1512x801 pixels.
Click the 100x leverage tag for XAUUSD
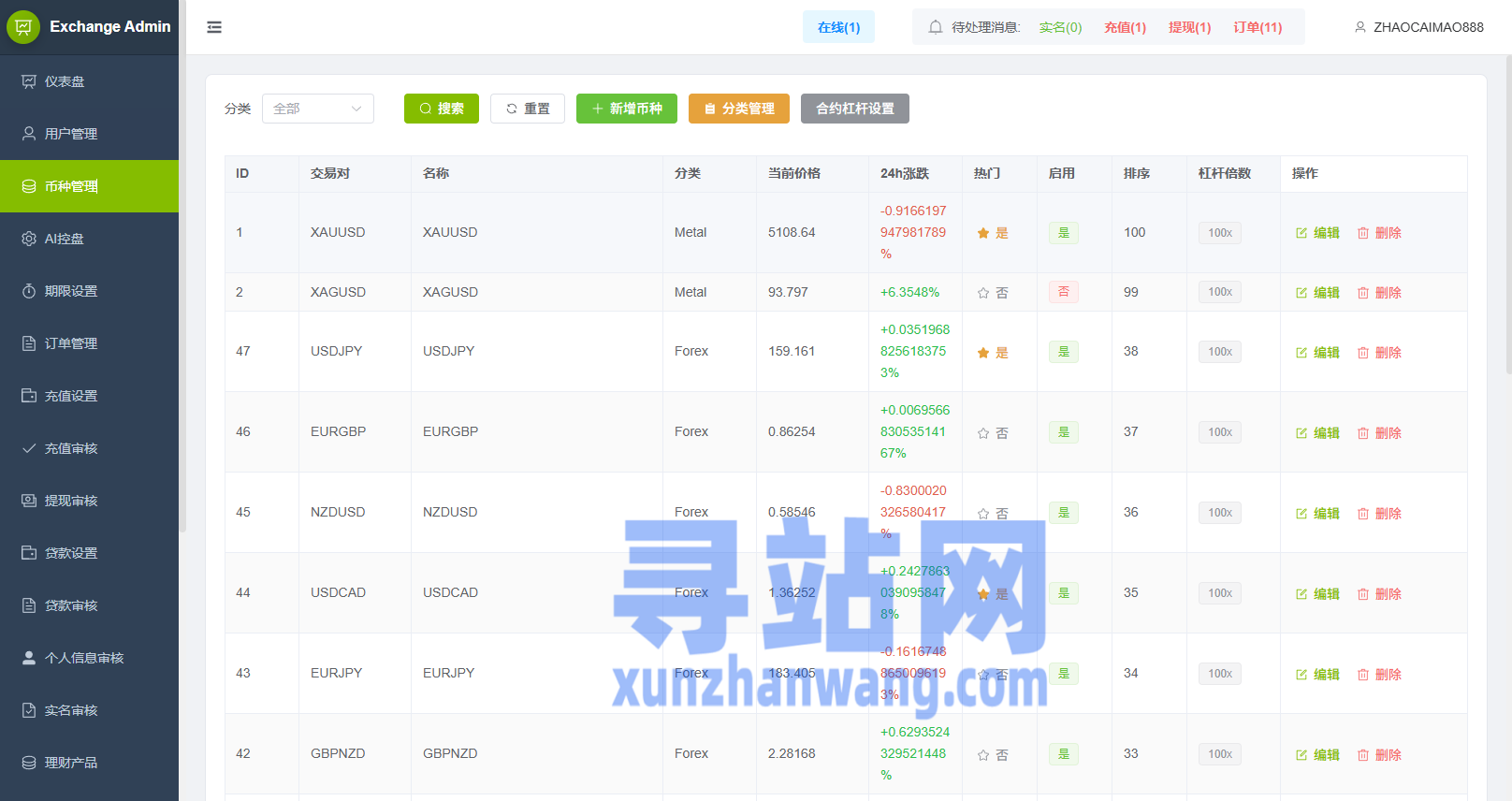1220,232
